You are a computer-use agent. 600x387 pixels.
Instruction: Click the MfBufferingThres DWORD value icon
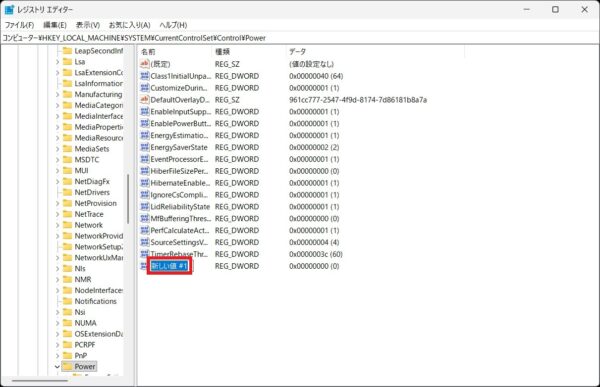(x=145, y=218)
